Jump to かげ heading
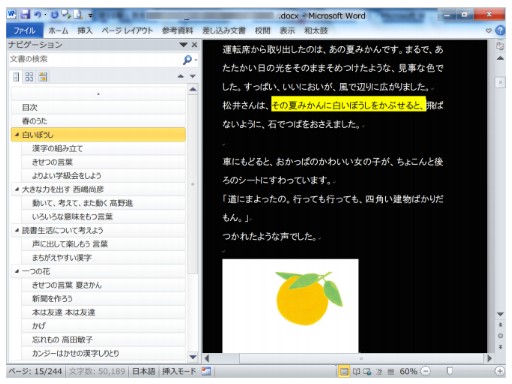The image size is (512, 384). point(103,326)
